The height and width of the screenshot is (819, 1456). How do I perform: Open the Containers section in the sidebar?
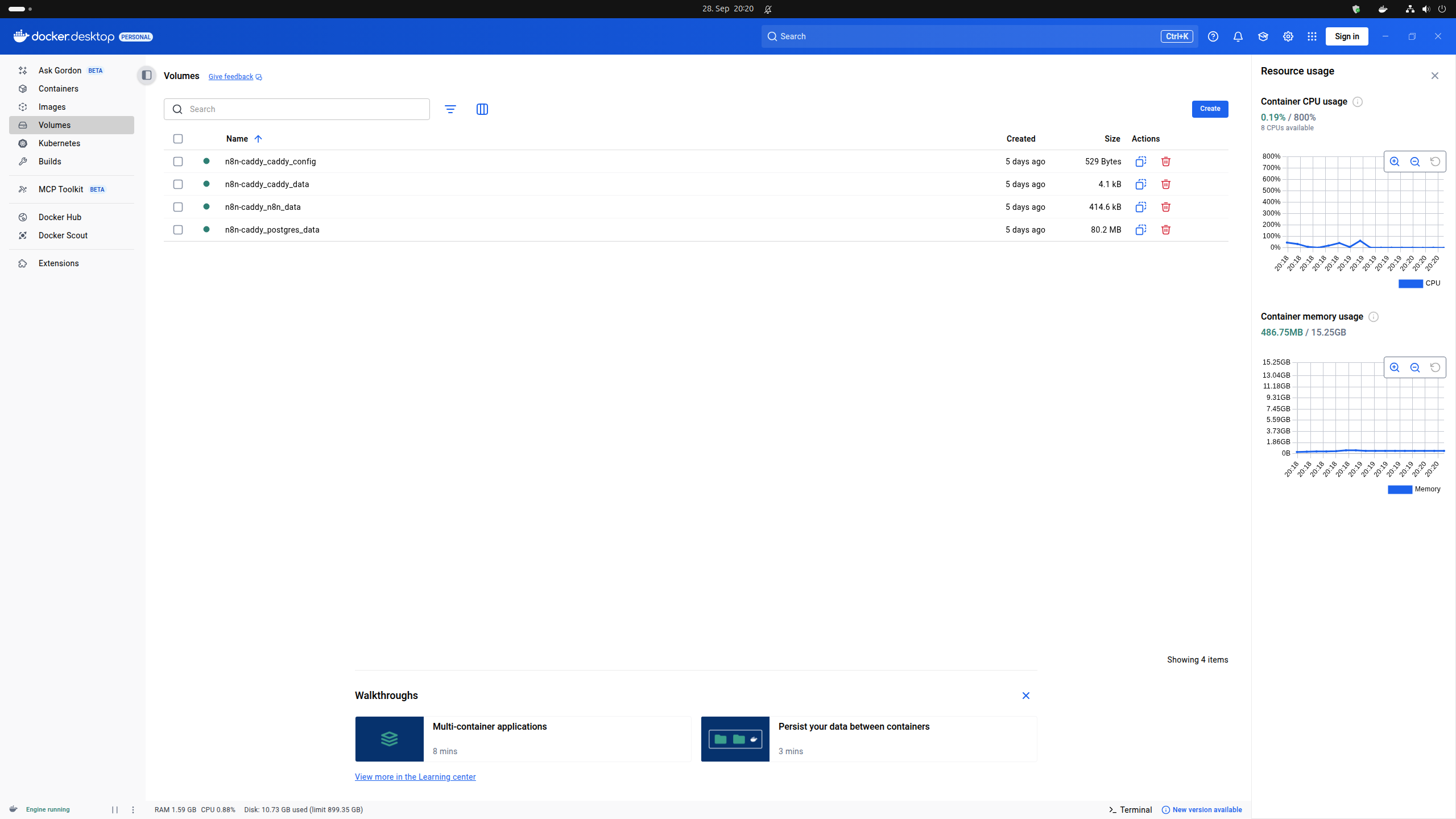[58, 89]
